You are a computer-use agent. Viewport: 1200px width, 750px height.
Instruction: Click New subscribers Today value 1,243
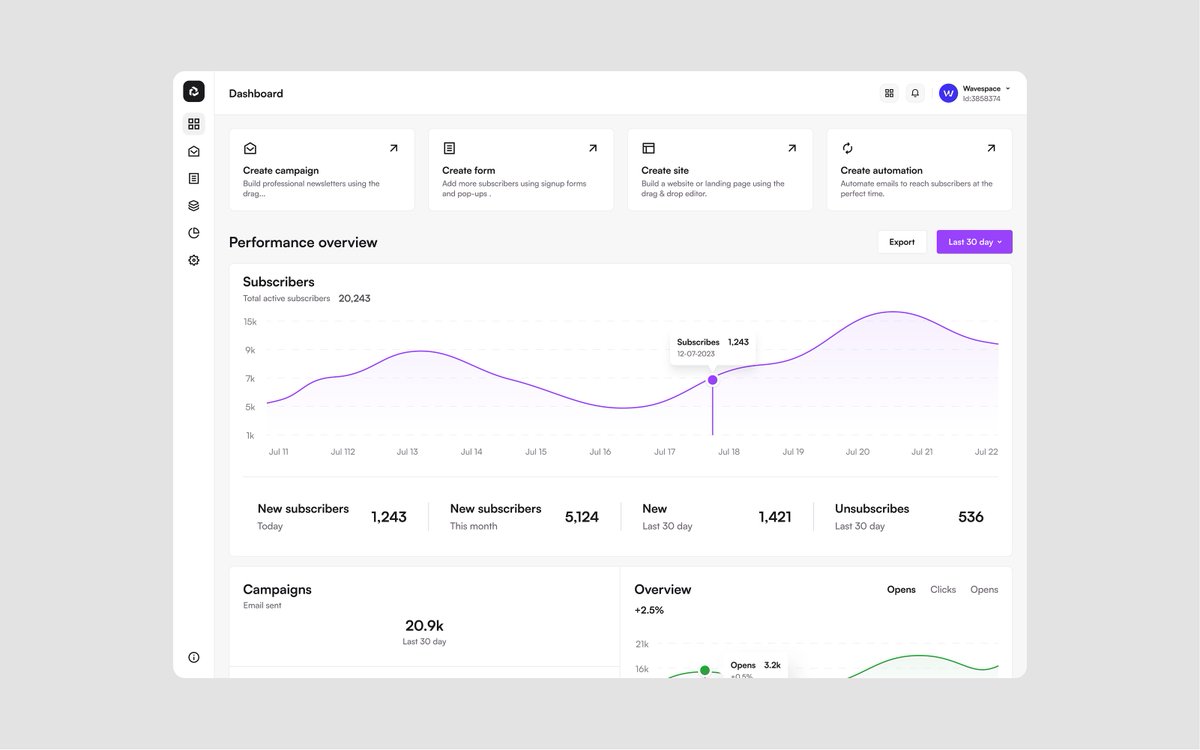click(389, 517)
